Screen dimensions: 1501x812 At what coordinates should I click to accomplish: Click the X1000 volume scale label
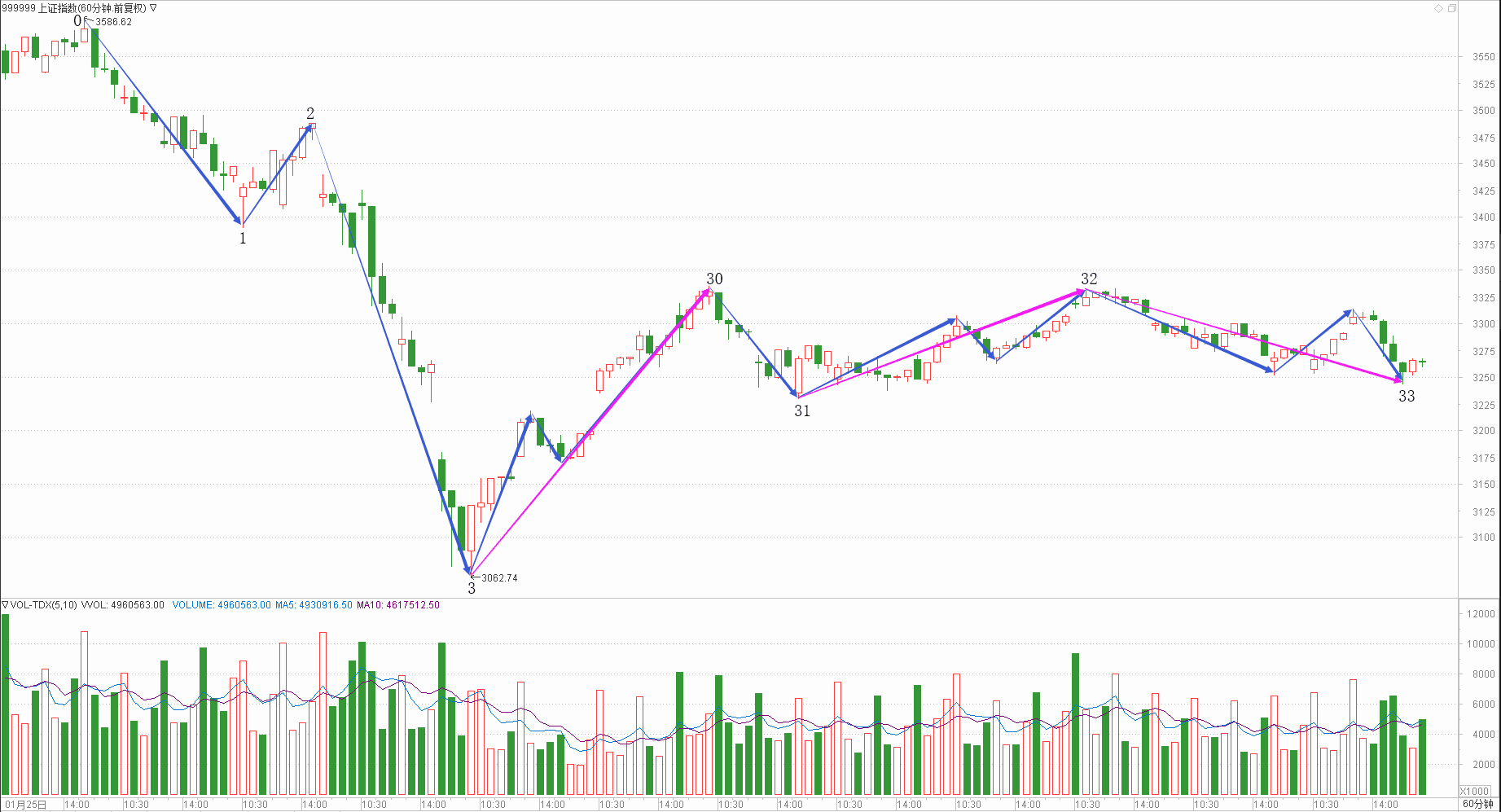[1474, 791]
